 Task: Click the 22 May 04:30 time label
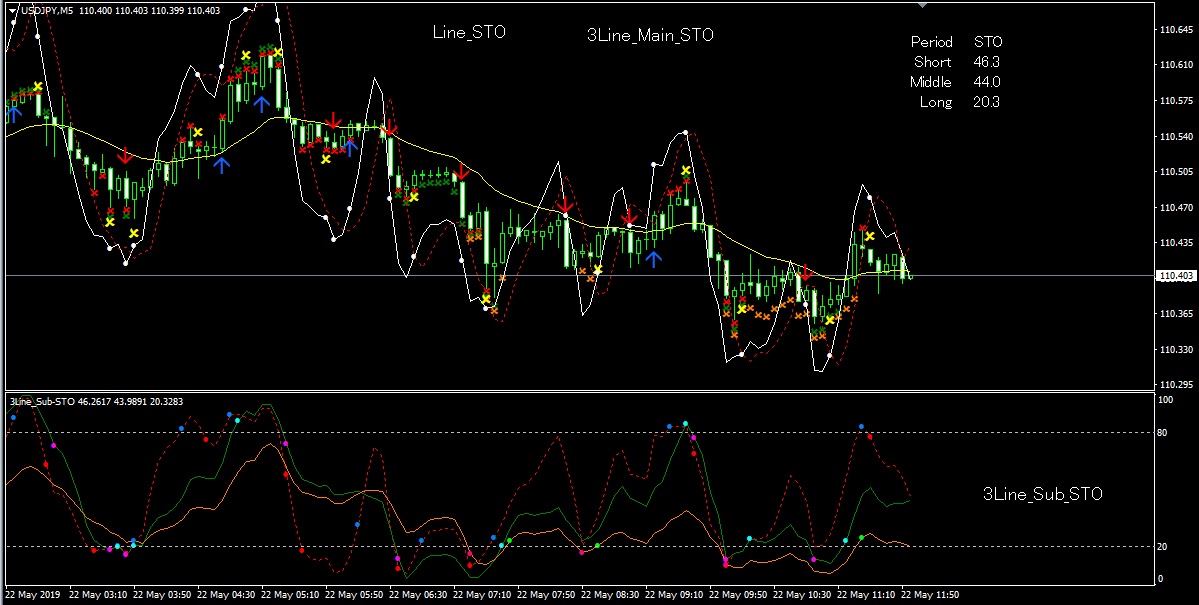point(226,594)
